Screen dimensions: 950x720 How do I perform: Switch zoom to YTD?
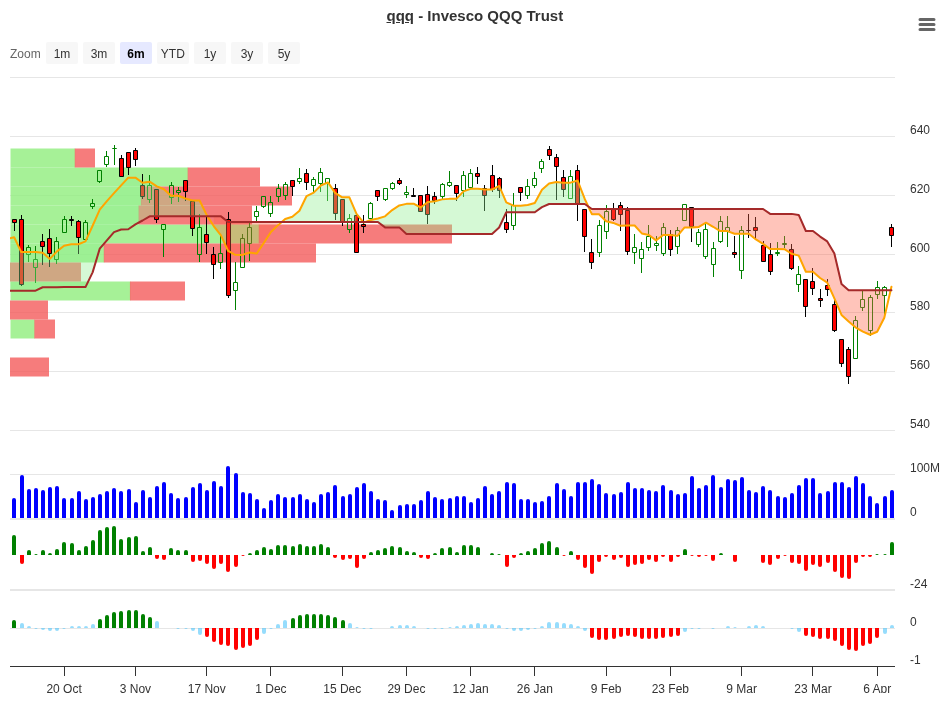pos(173,53)
